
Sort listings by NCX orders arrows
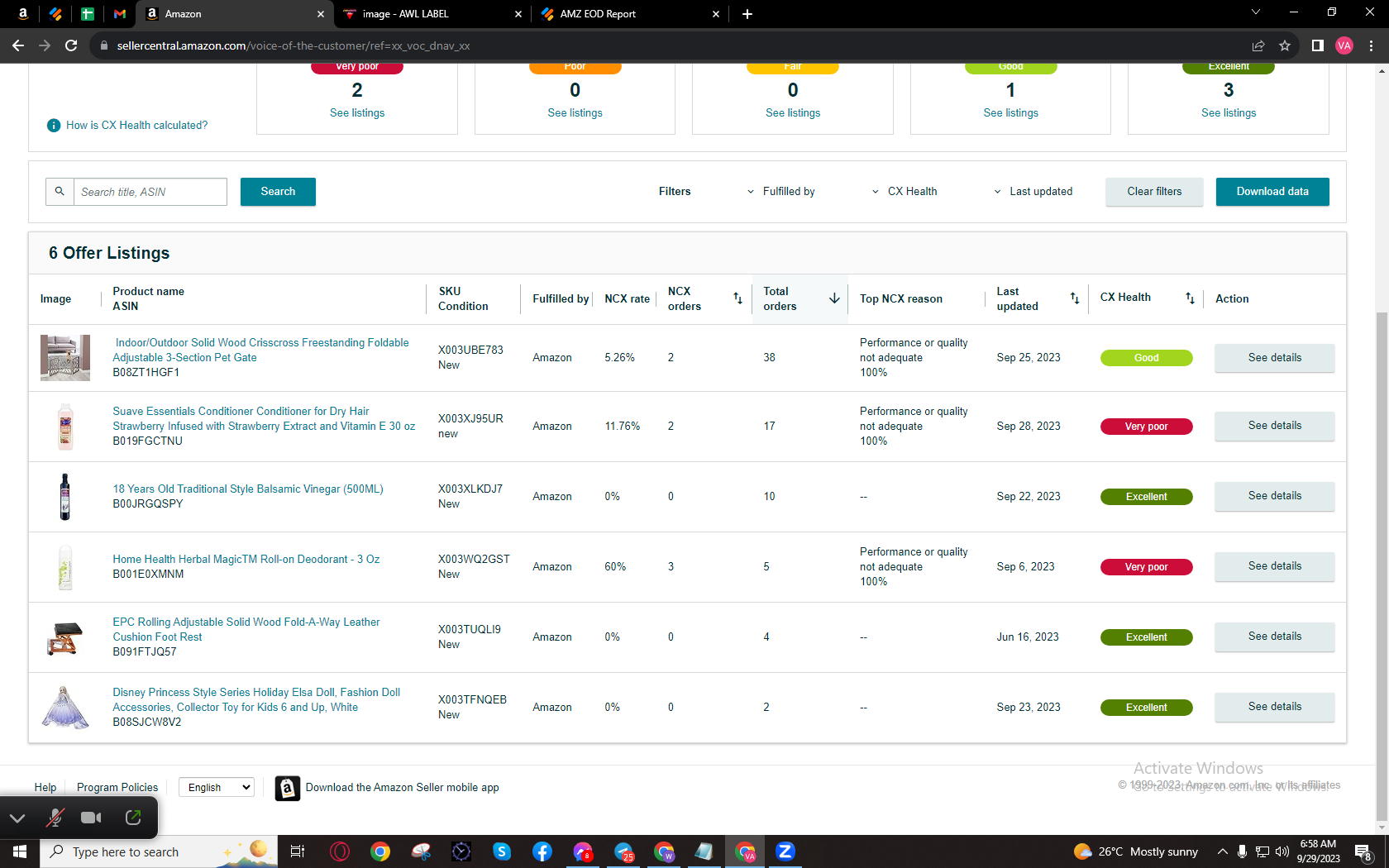tap(737, 298)
